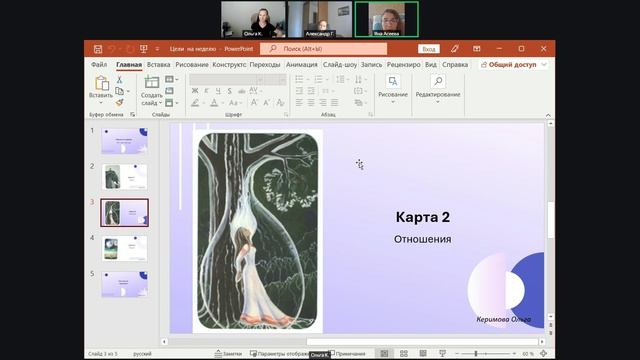
Task: Click the justify paragraph icon
Action: pos(334,102)
